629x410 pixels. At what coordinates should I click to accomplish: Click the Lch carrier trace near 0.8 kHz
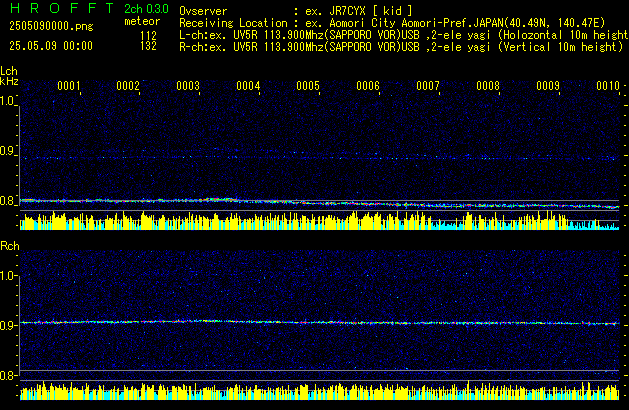click(x=319, y=203)
